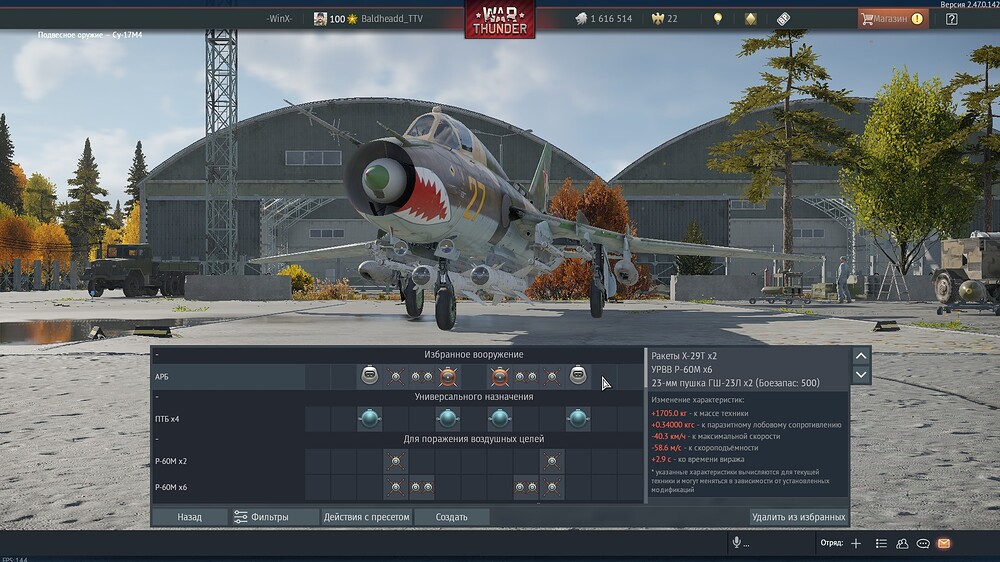This screenshot has width=1000, height=562.
Task: Click the -WinX- squadron tag
Action: click(x=279, y=18)
